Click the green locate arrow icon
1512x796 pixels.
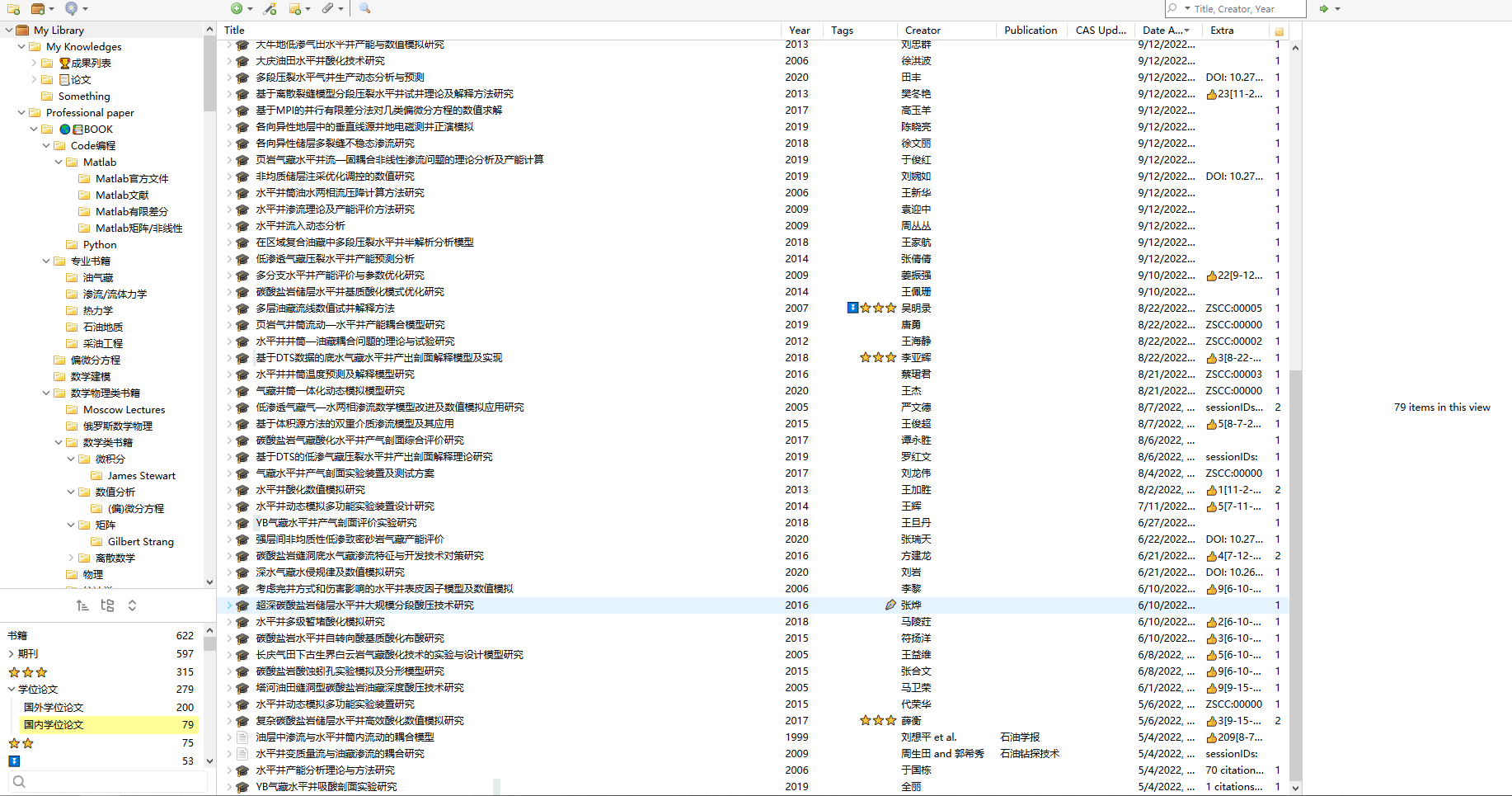(x=1323, y=8)
